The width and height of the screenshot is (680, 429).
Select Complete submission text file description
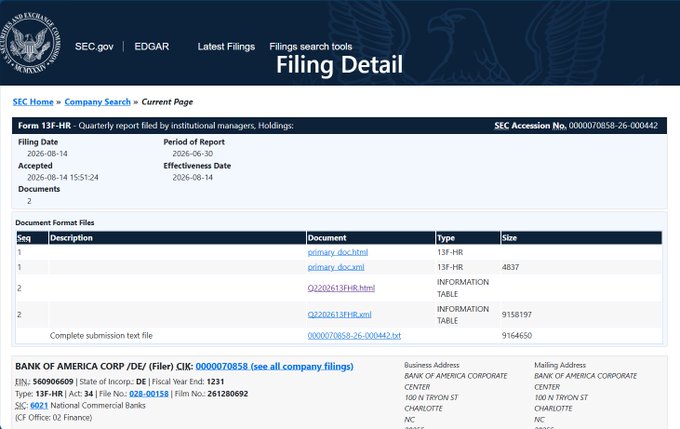[x=101, y=336]
